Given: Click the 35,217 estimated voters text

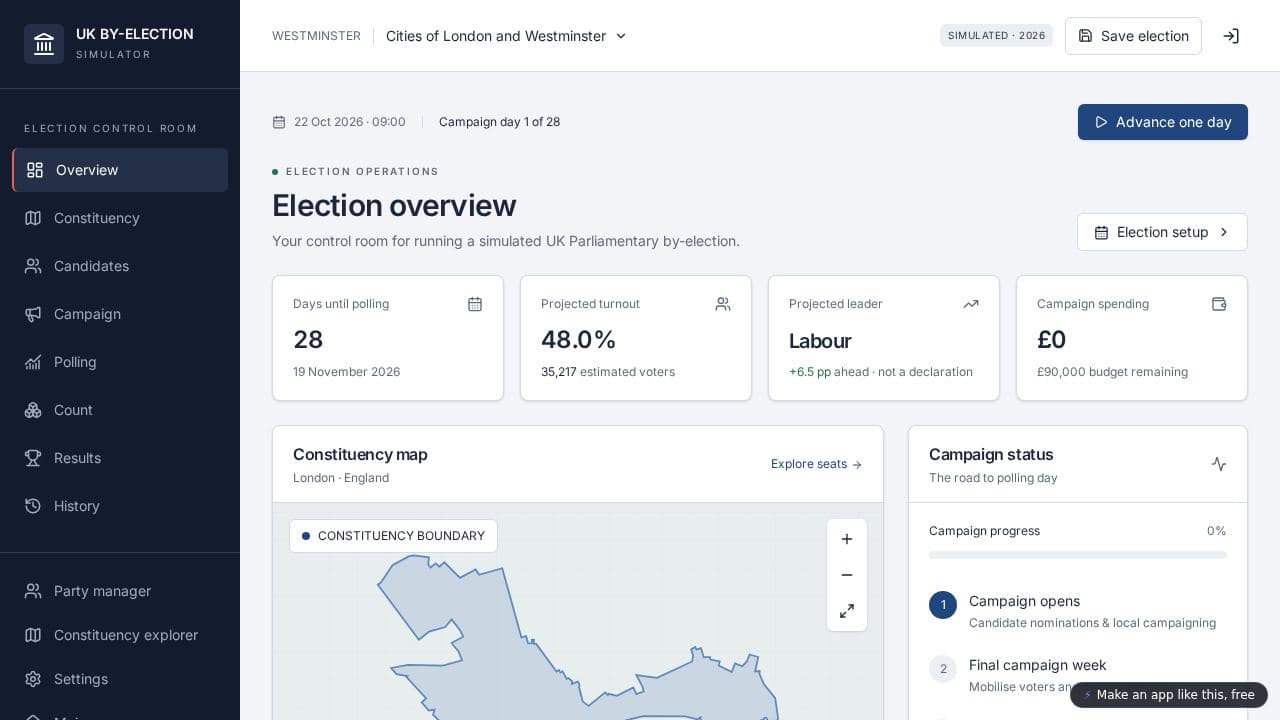Looking at the screenshot, I should pyautogui.click(x=608, y=372).
